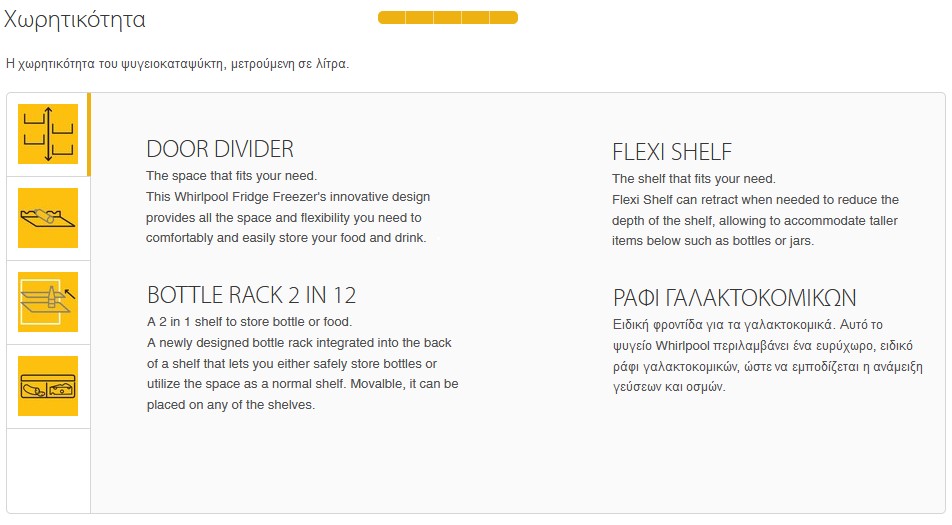Click the FLEXI SHELF heading
Image resolution: width=952 pixels, height=525 pixels.
(672, 152)
